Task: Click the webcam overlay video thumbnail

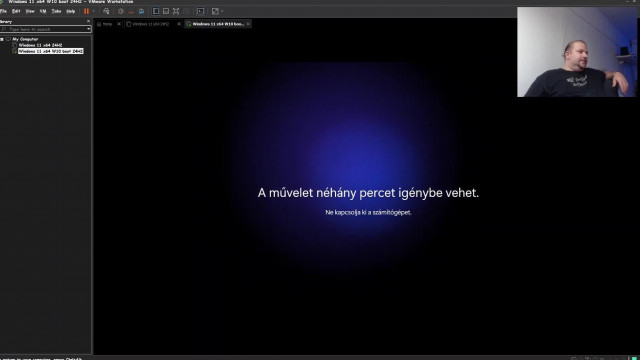Action: 577,52
